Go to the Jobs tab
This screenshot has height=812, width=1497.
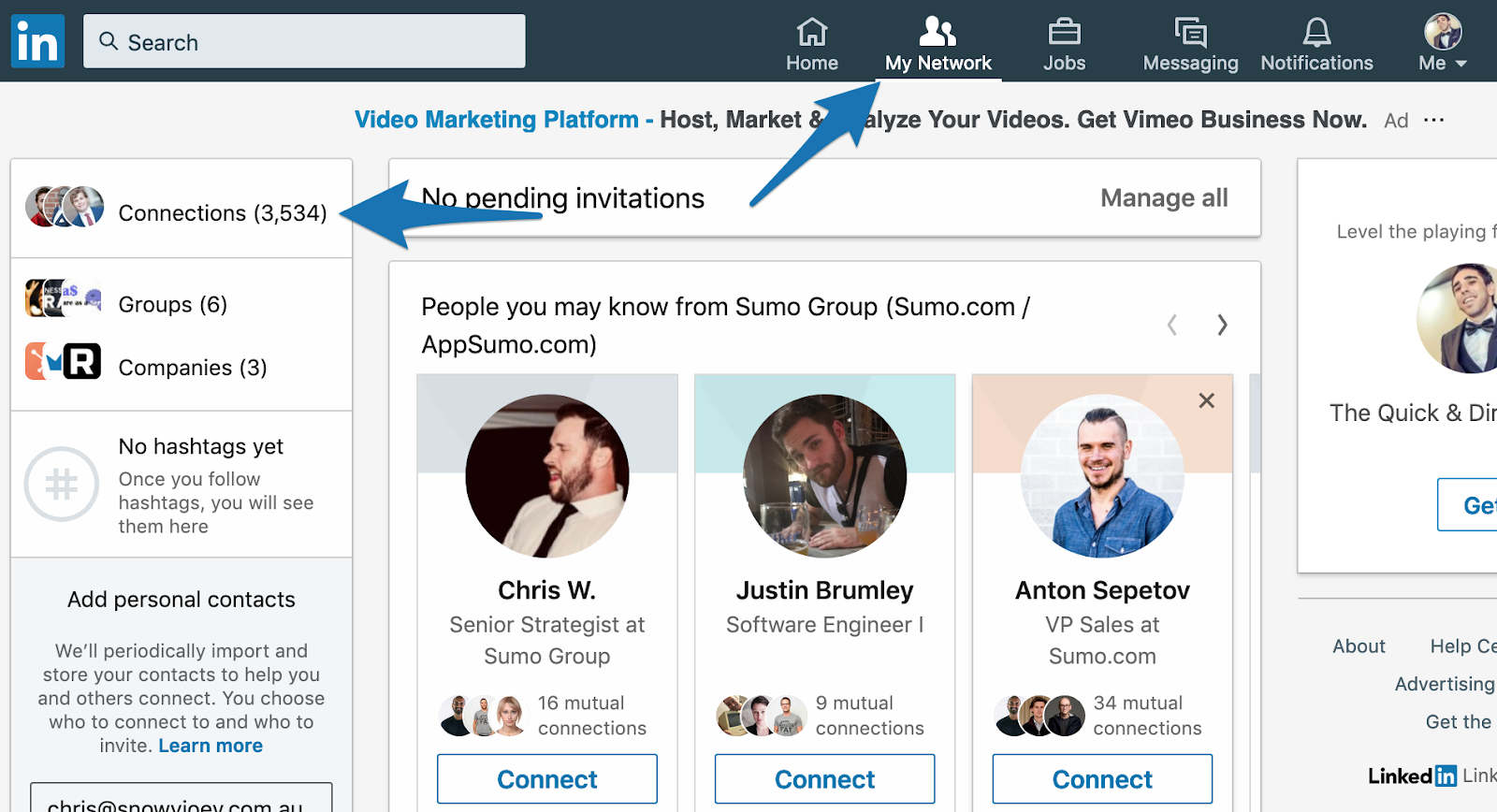(x=1064, y=44)
